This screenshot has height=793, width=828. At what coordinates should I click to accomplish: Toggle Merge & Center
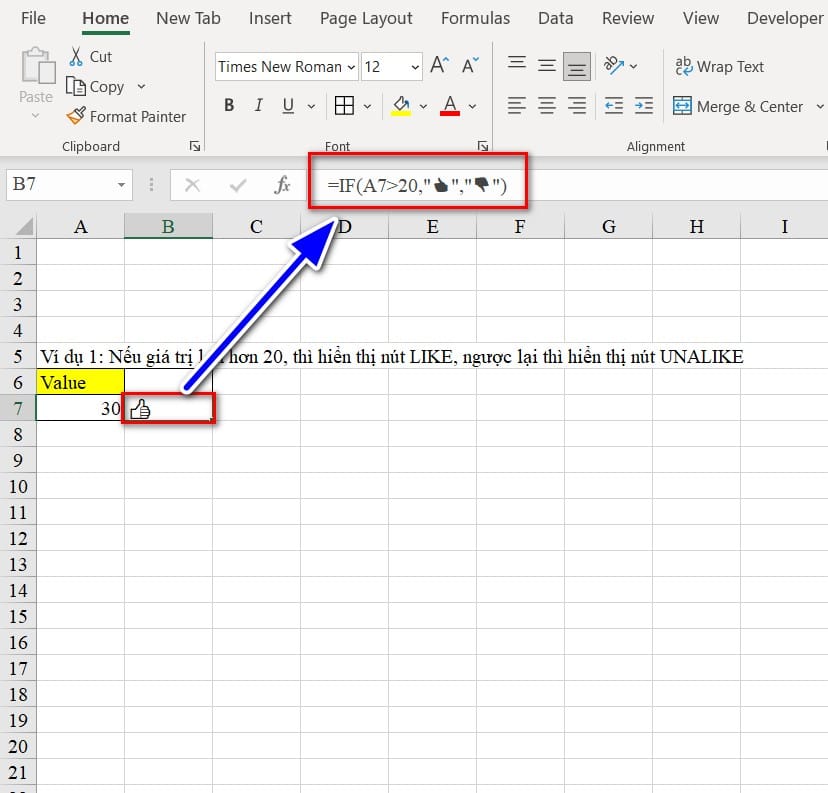point(738,106)
